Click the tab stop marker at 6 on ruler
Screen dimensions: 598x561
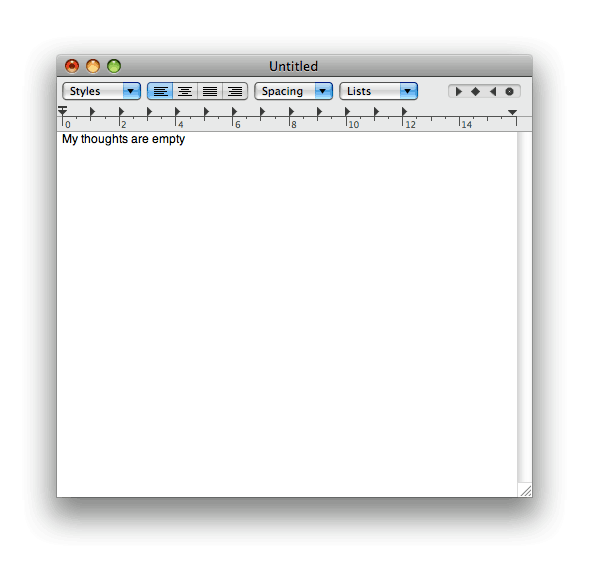point(234,111)
